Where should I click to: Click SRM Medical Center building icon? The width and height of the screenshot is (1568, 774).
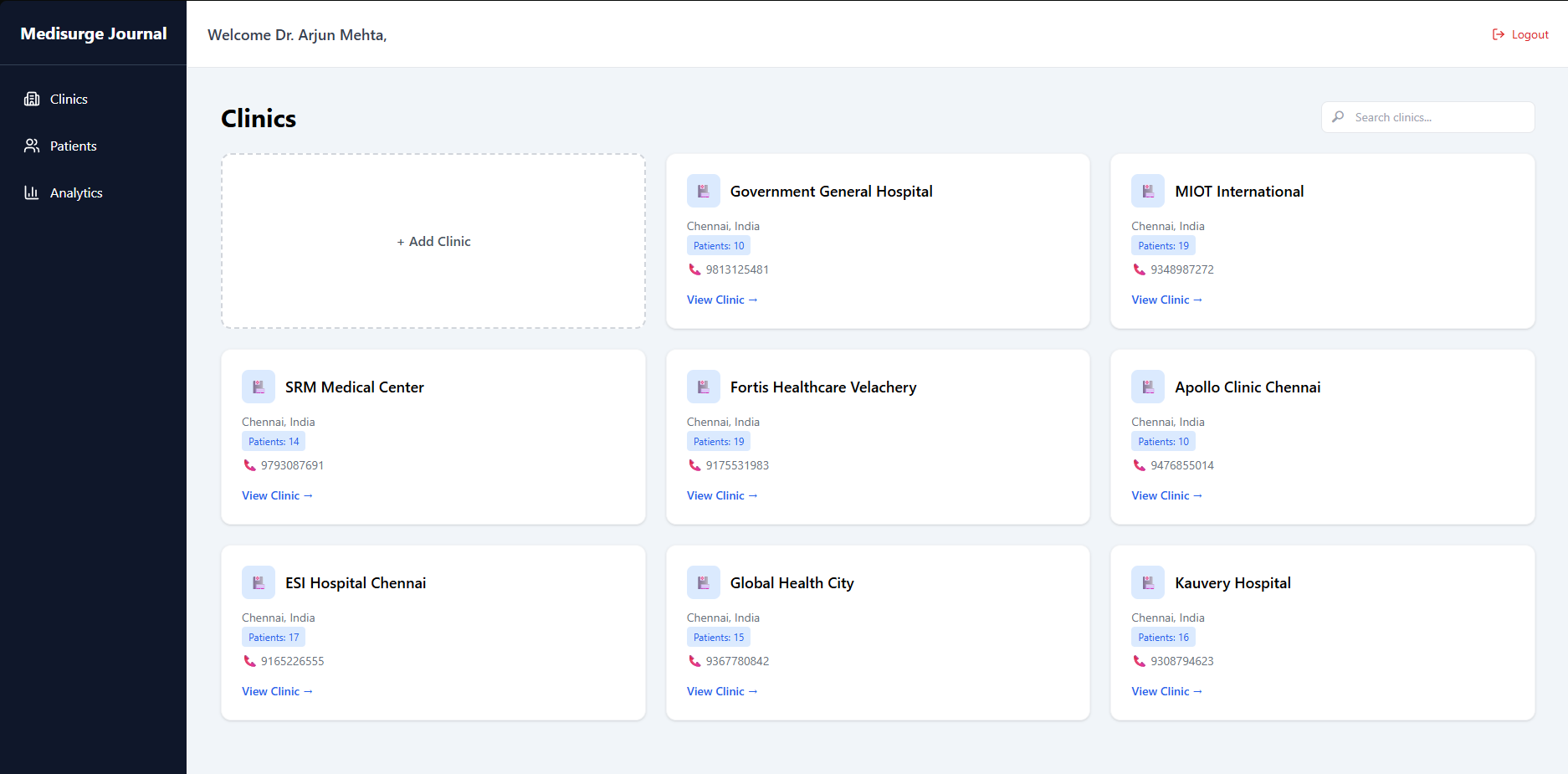[259, 387]
